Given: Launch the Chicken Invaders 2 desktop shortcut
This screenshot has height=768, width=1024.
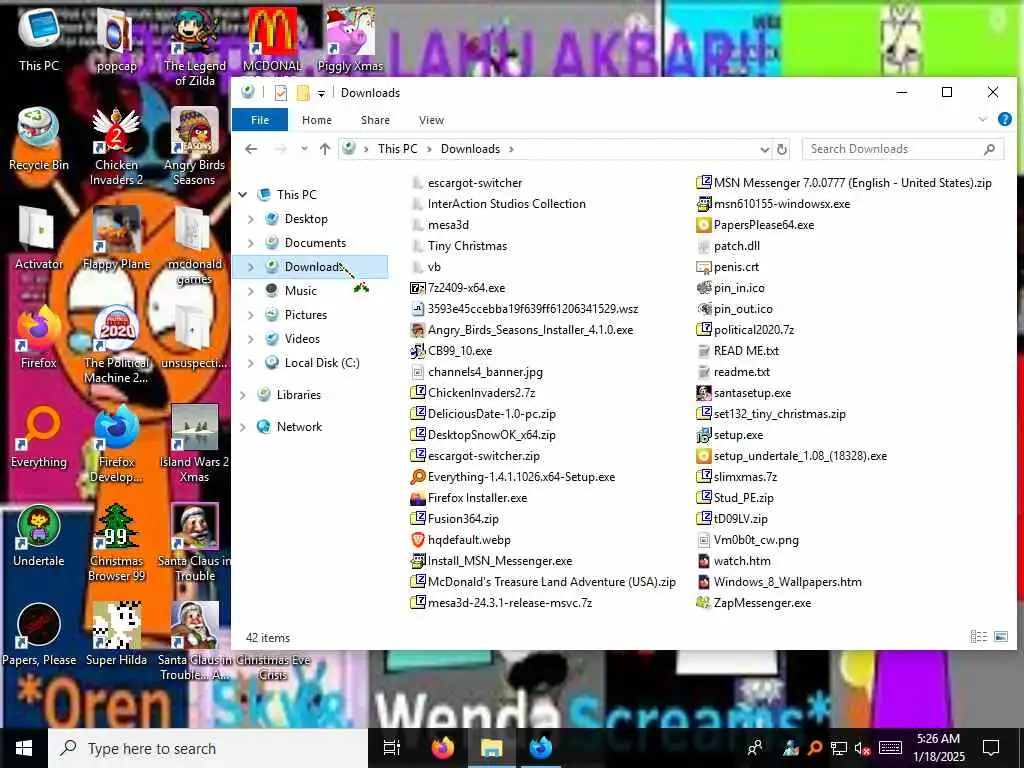Looking at the screenshot, I should coord(116,146).
